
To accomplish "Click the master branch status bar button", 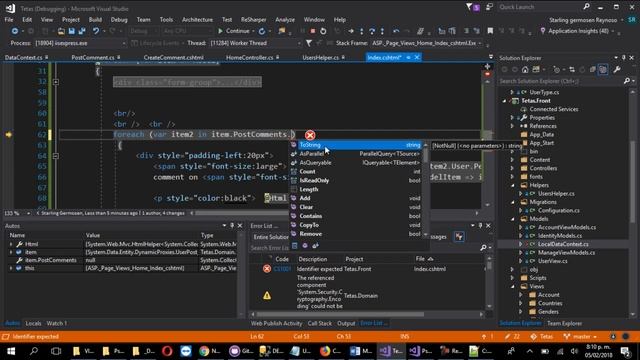I will click(580, 337).
